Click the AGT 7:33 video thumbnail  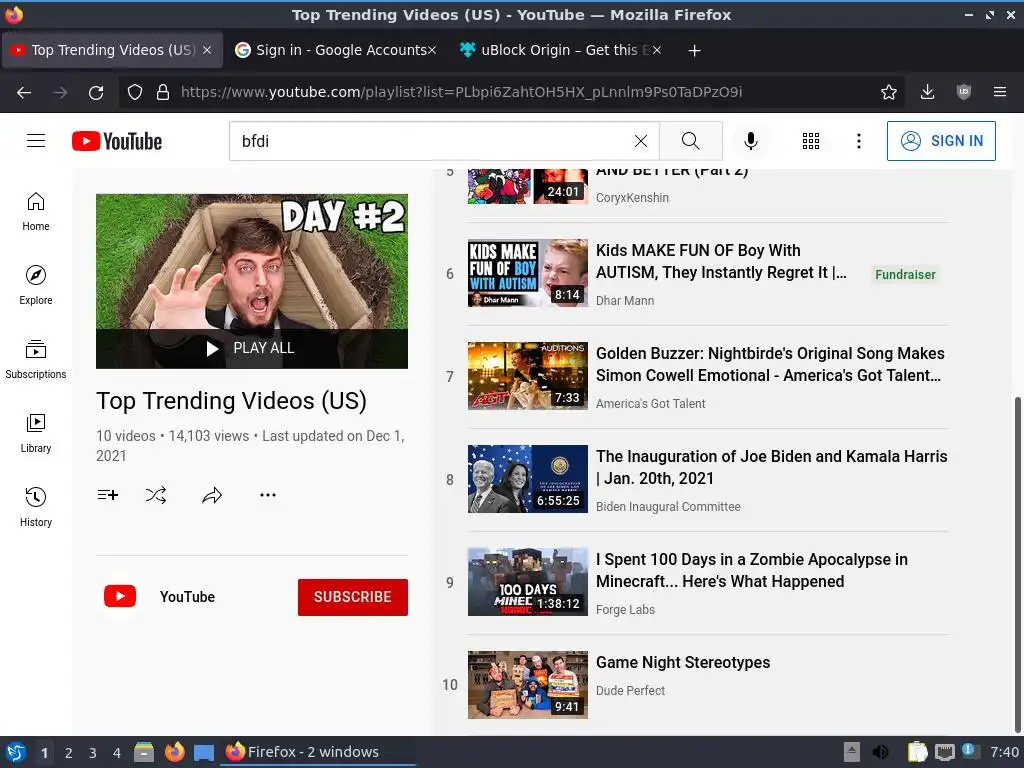[528, 376]
